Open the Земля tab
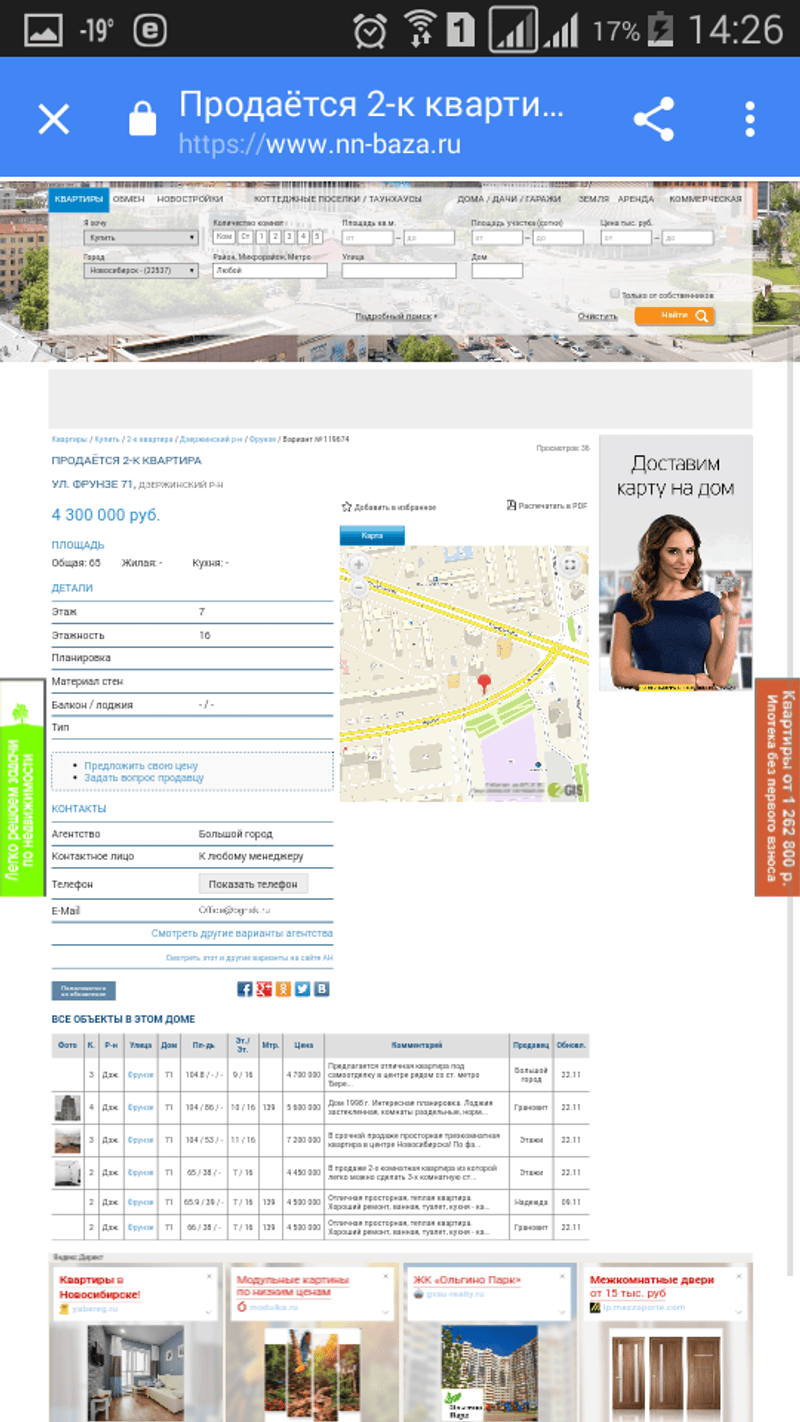Viewport: 800px width, 1422px height. 593,199
